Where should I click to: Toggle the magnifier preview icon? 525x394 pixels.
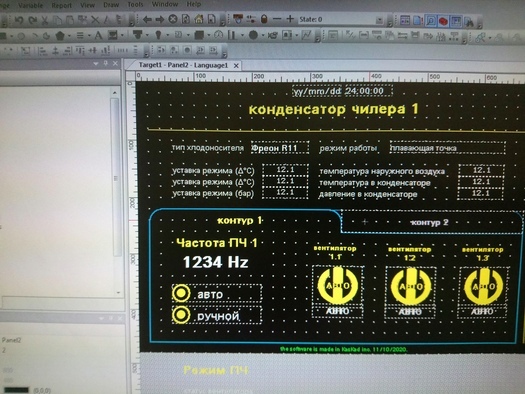pos(431,21)
